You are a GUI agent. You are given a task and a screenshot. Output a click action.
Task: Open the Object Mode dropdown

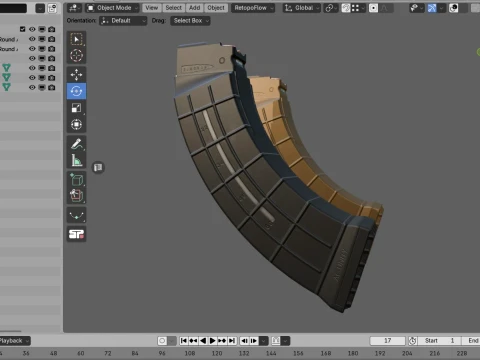113,8
